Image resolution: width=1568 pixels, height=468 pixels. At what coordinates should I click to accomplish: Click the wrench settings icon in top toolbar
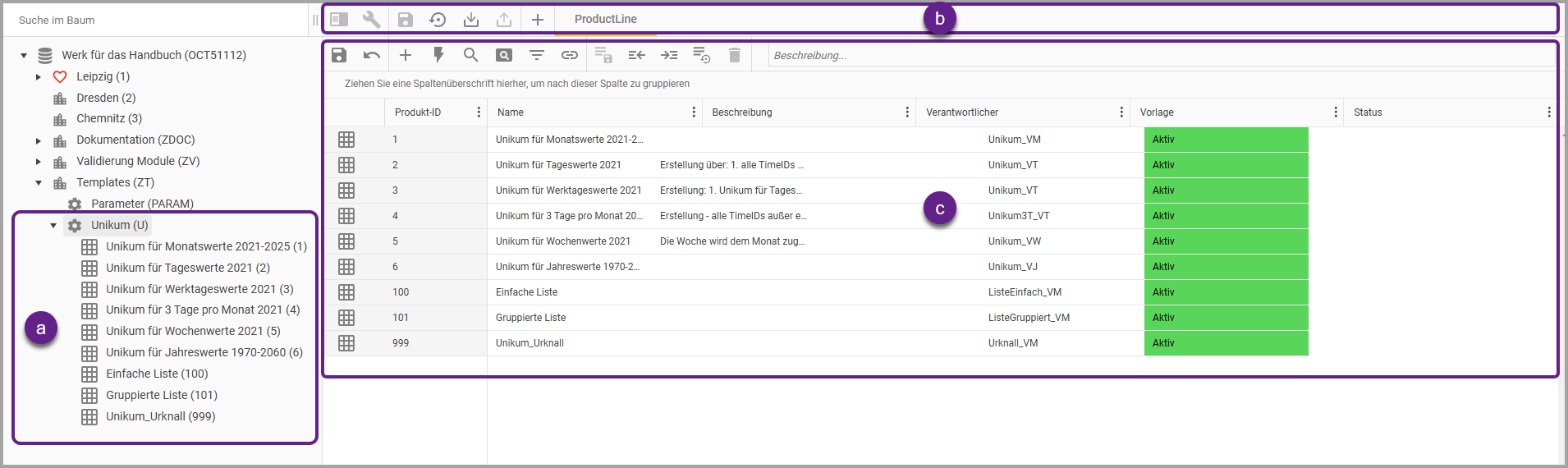tap(372, 20)
